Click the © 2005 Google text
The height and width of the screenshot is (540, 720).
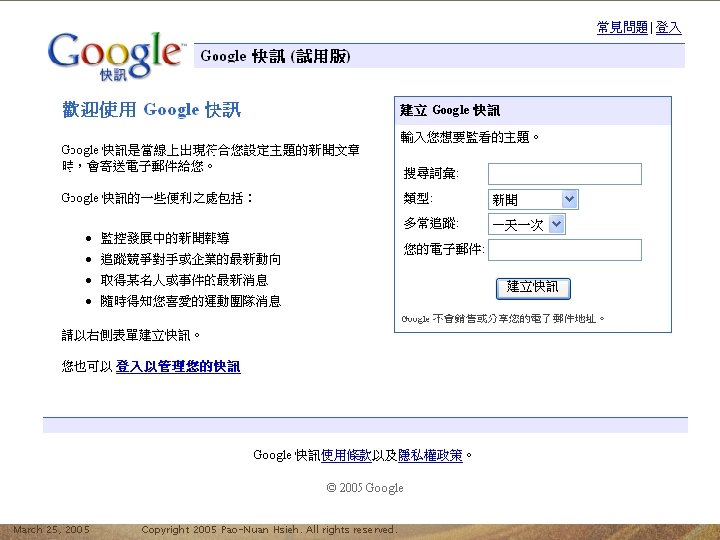365,488
